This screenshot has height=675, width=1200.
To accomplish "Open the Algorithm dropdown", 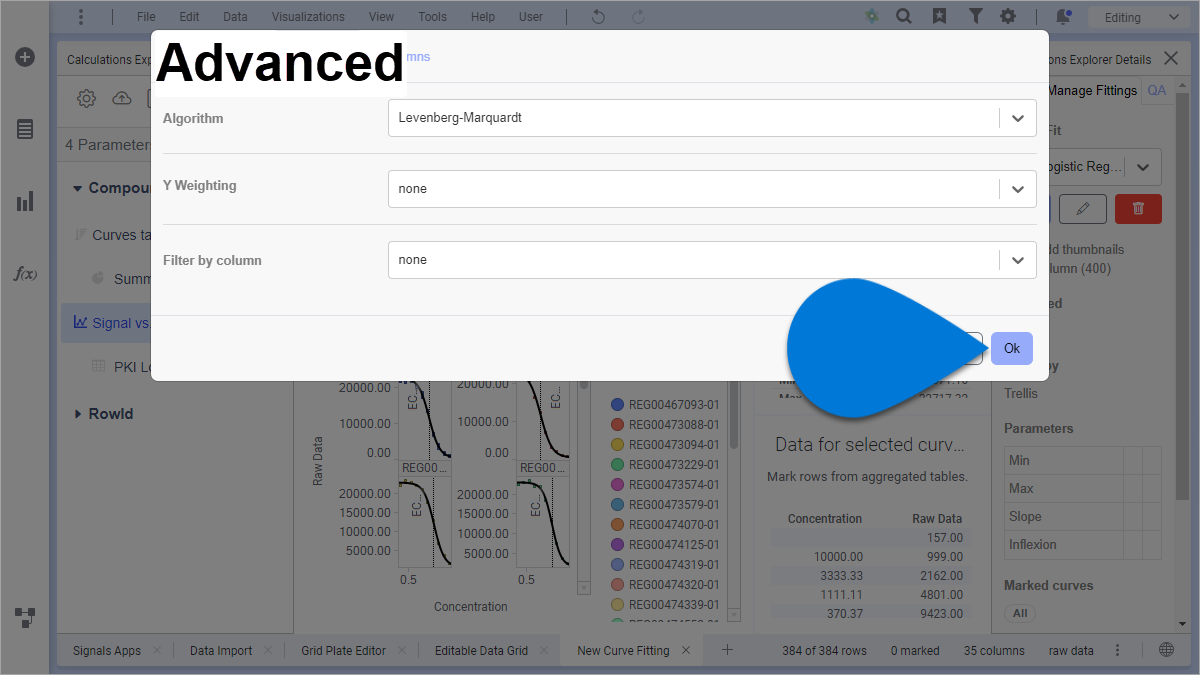I will click(711, 118).
